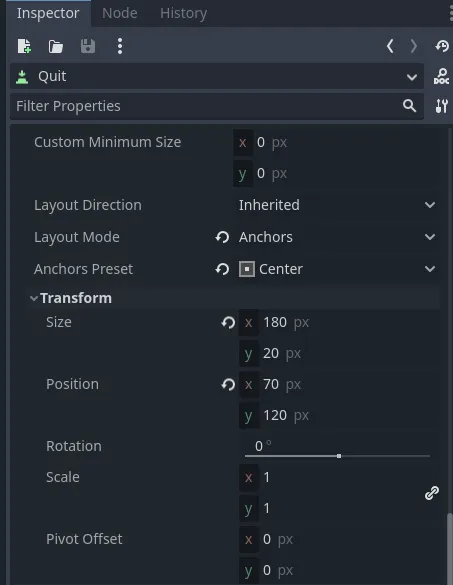This screenshot has width=453, height=585.
Task: Open inspector property display settings icon
Action: pyautogui.click(x=441, y=106)
